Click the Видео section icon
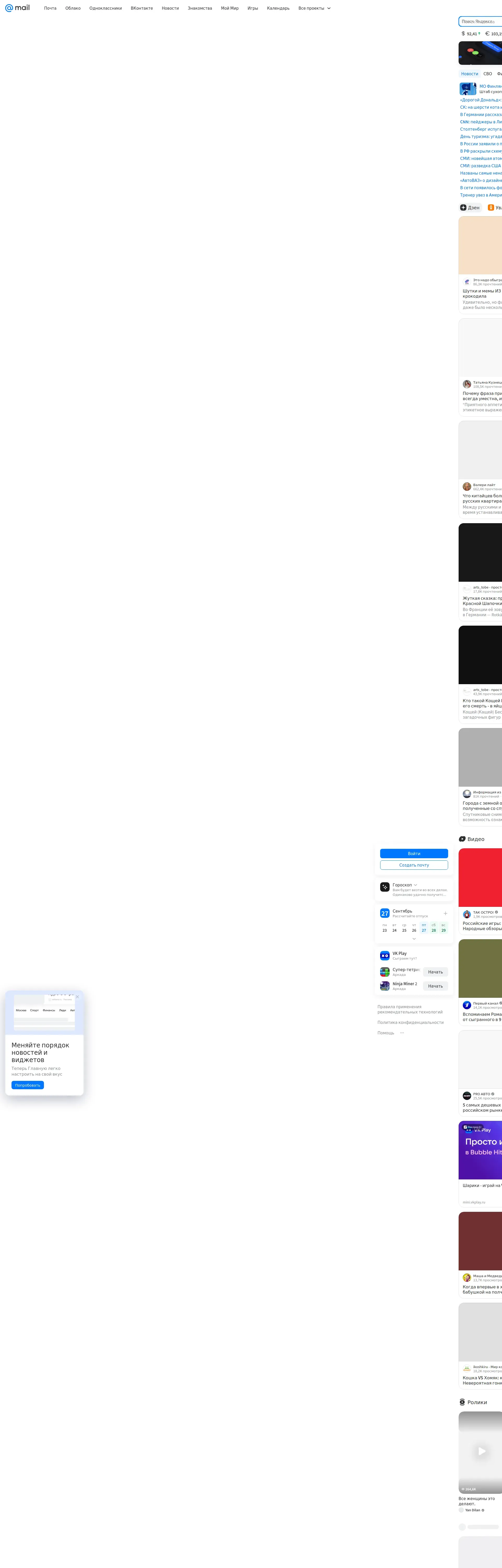 (x=463, y=839)
